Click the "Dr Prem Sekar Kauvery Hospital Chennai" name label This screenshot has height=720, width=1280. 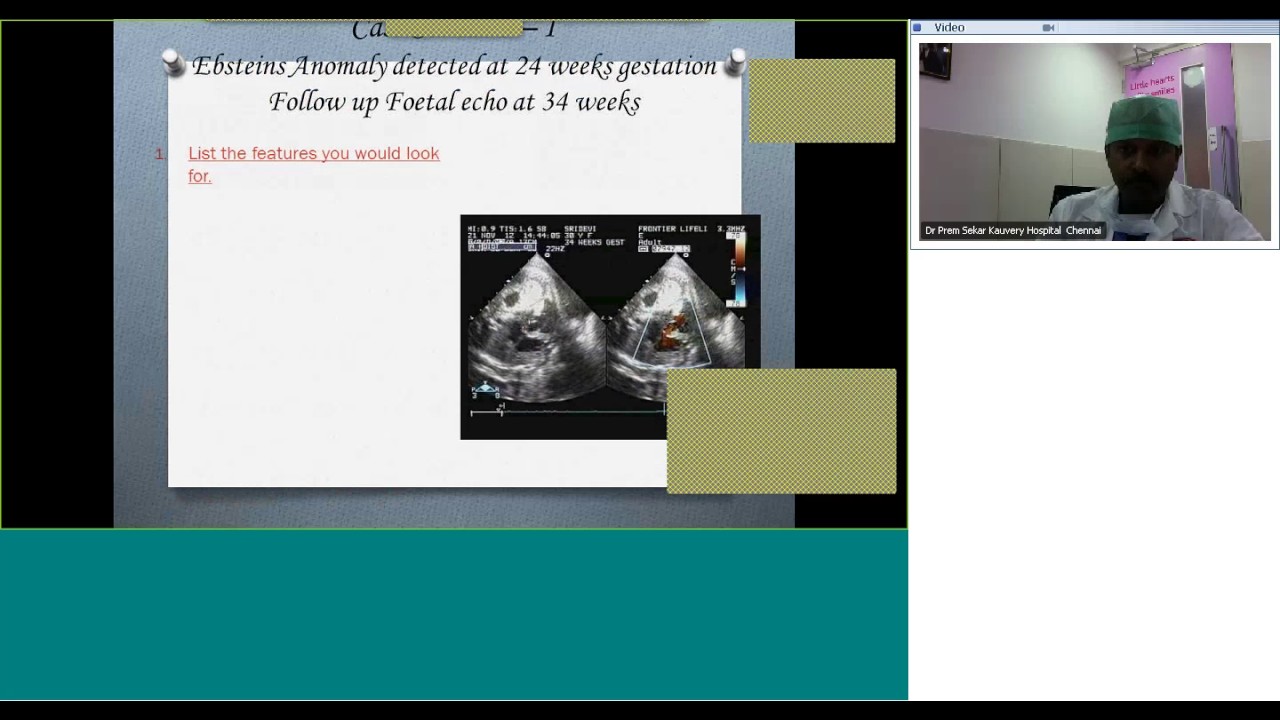pos(1013,231)
